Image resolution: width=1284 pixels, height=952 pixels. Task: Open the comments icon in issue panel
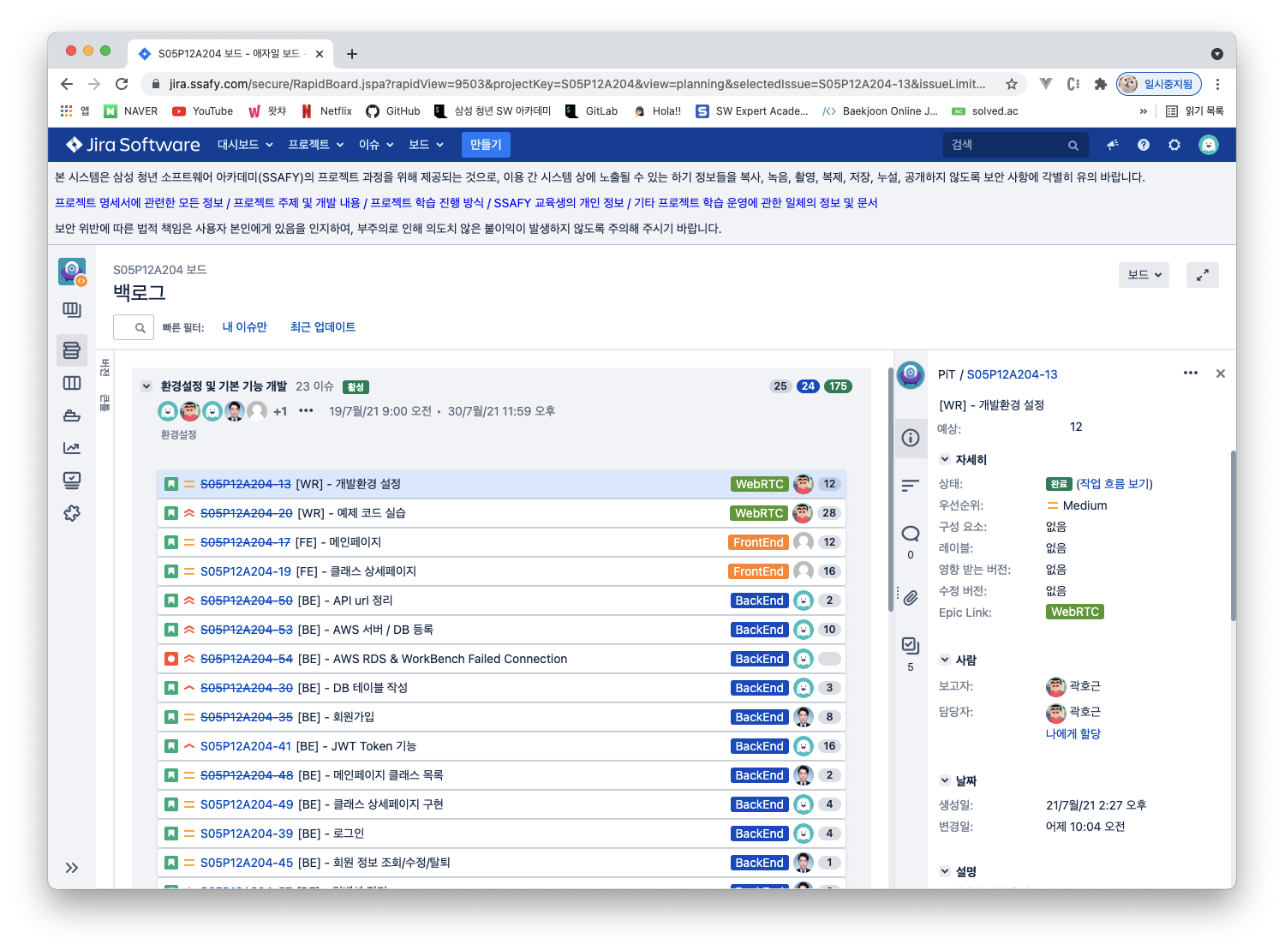[x=910, y=533]
